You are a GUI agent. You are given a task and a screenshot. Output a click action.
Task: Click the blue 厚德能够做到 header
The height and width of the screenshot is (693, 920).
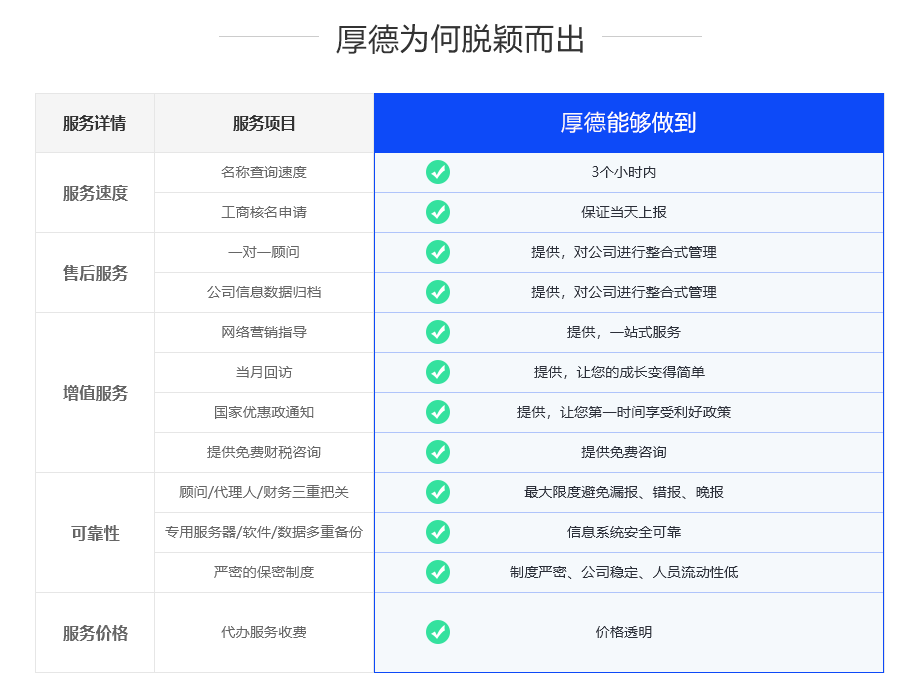[x=628, y=123]
